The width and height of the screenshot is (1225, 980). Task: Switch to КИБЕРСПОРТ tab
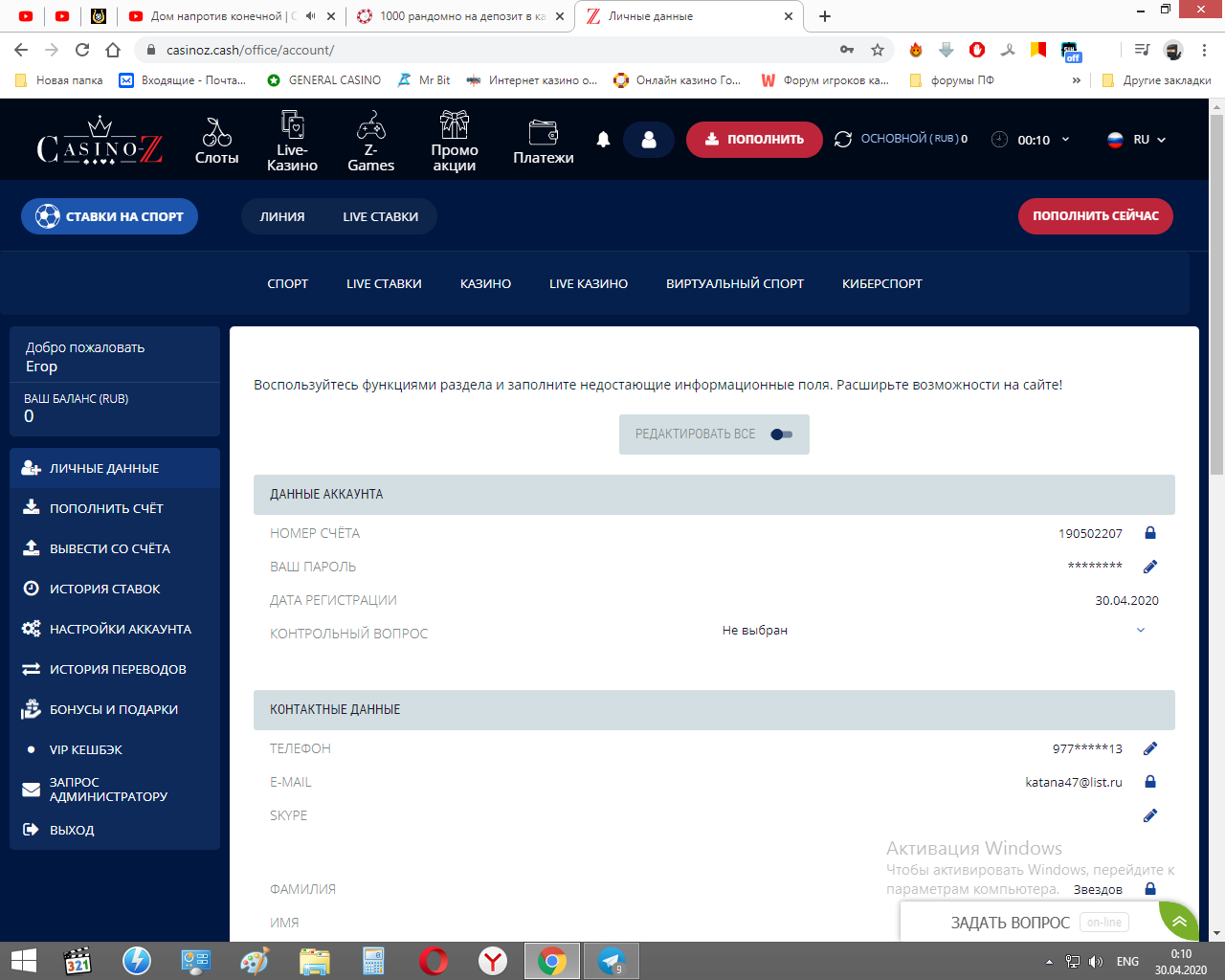pyautogui.click(x=882, y=283)
